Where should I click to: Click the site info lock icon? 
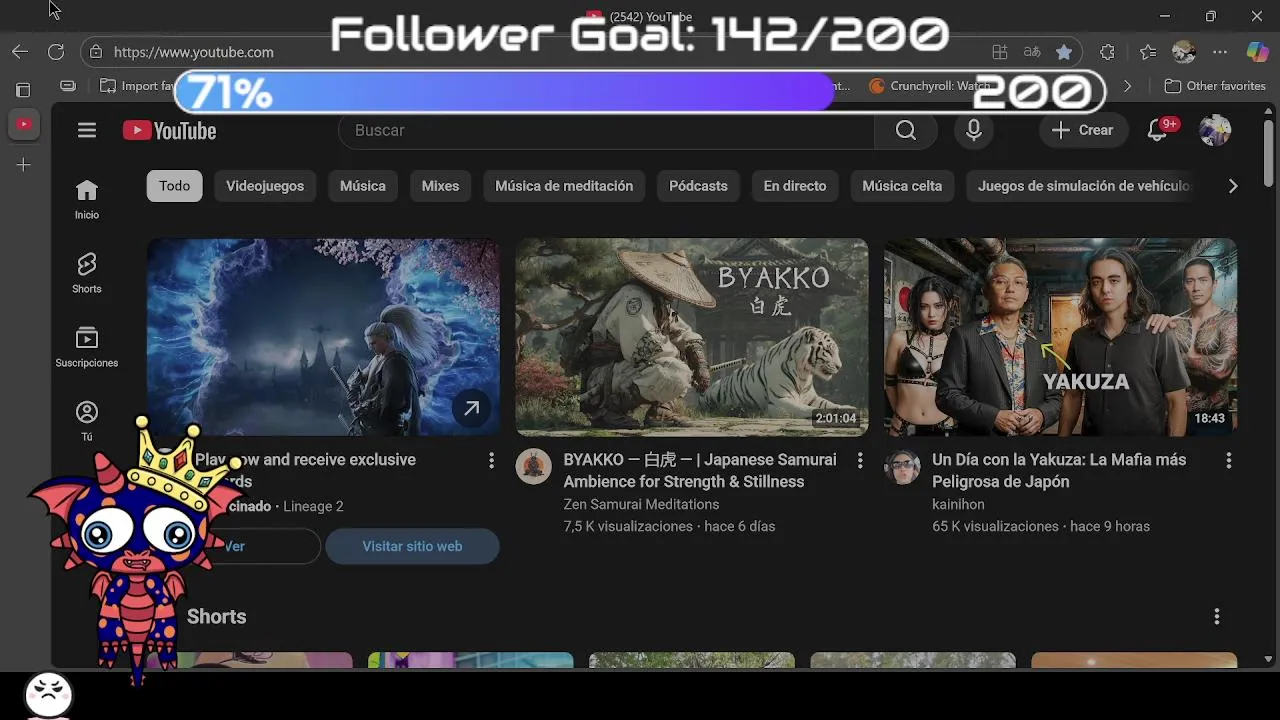(x=95, y=52)
